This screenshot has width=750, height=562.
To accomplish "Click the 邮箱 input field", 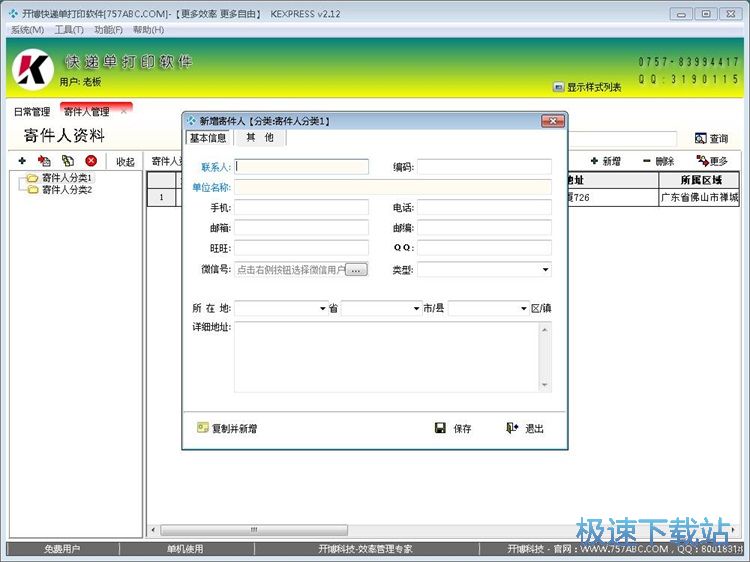I will pos(301,228).
